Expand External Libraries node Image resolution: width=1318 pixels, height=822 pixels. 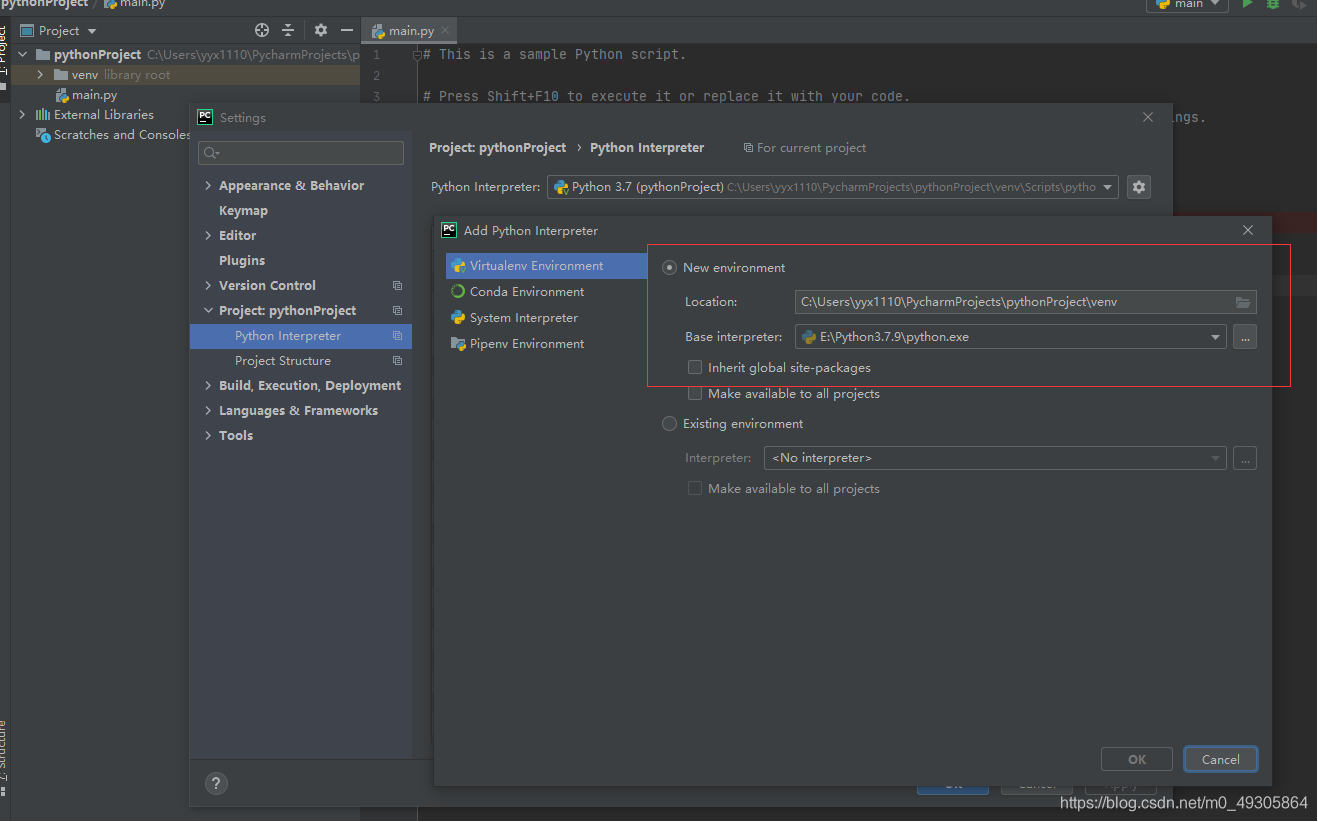[23, 115]
